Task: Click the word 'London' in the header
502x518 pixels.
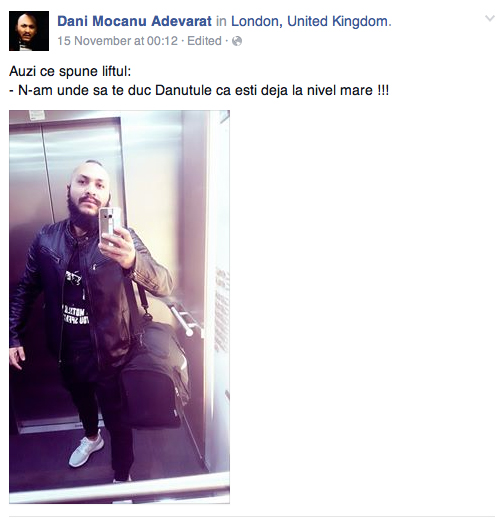Action: 256,21
